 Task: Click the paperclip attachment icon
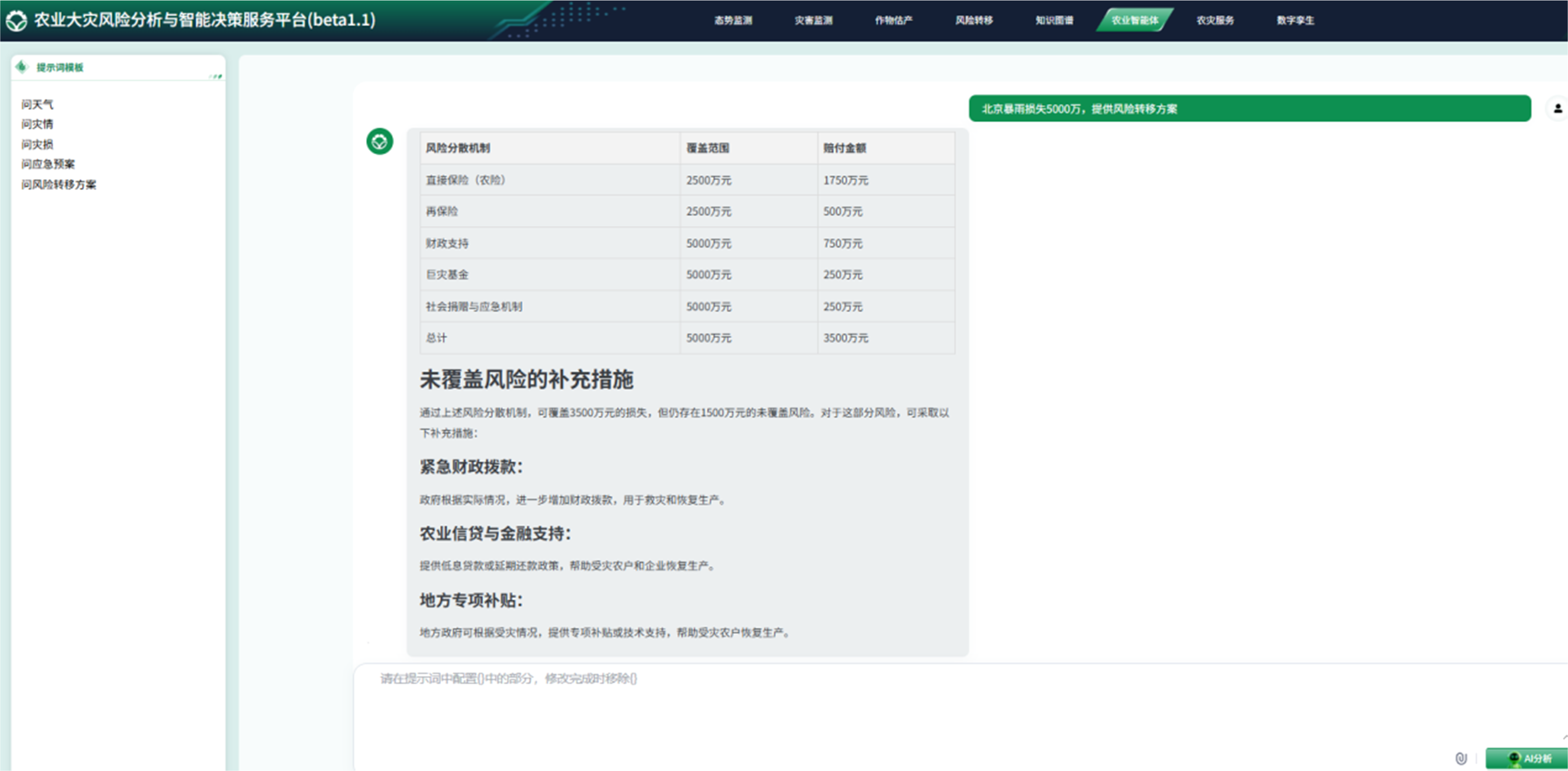click(1461, 758)
